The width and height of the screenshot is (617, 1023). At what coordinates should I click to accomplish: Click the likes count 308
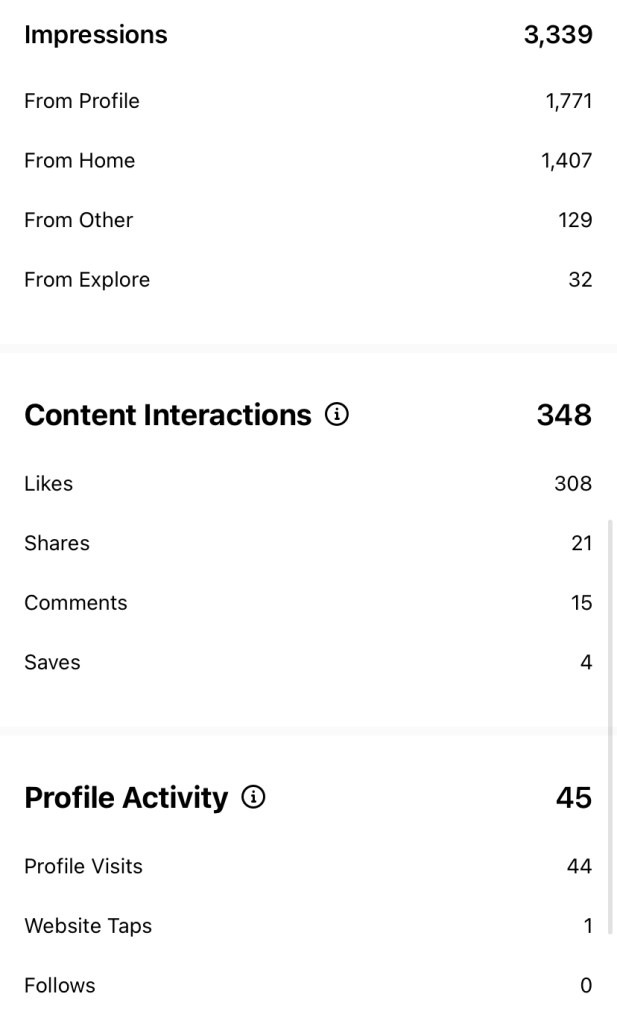[573, 484]
